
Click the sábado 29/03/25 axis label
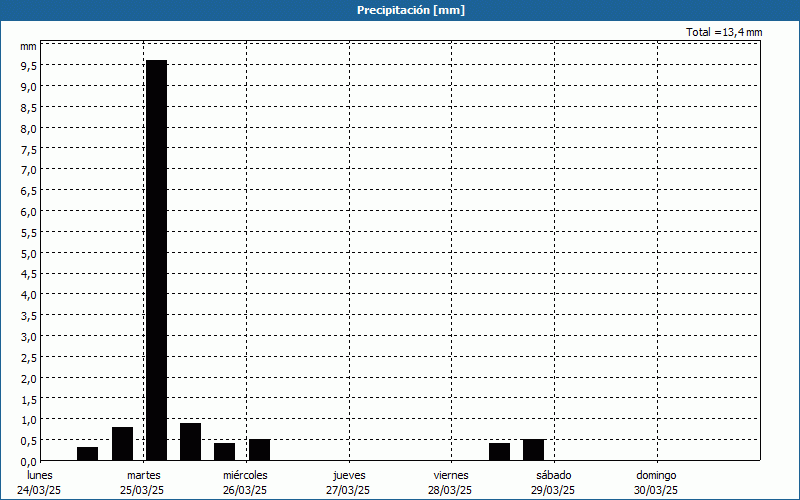pos(554,483)
